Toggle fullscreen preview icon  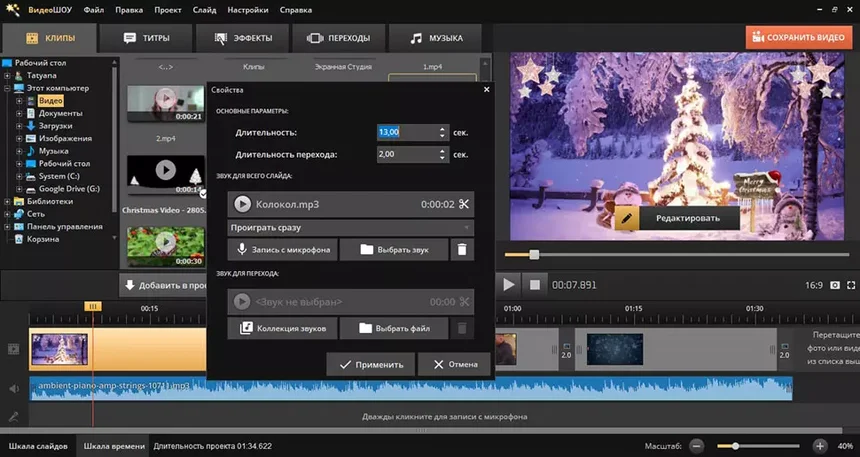point(851,285)
